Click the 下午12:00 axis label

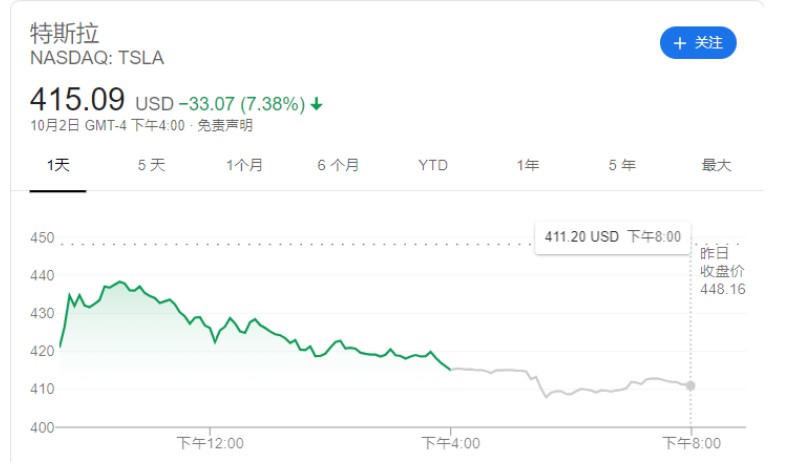pyautogui.click(x=210, y=442)
